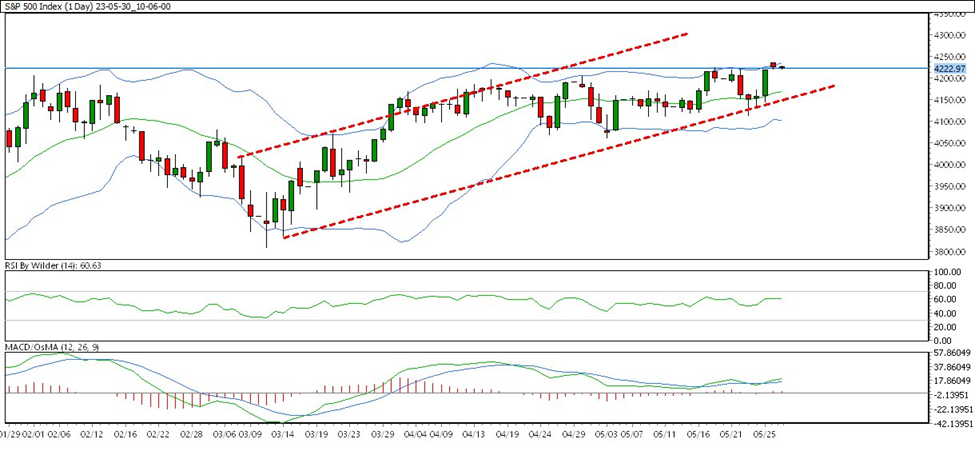Click the 02/22 date label
This screenshot has width=975, height=455.
pyautogui.click(x=159, y=435)
